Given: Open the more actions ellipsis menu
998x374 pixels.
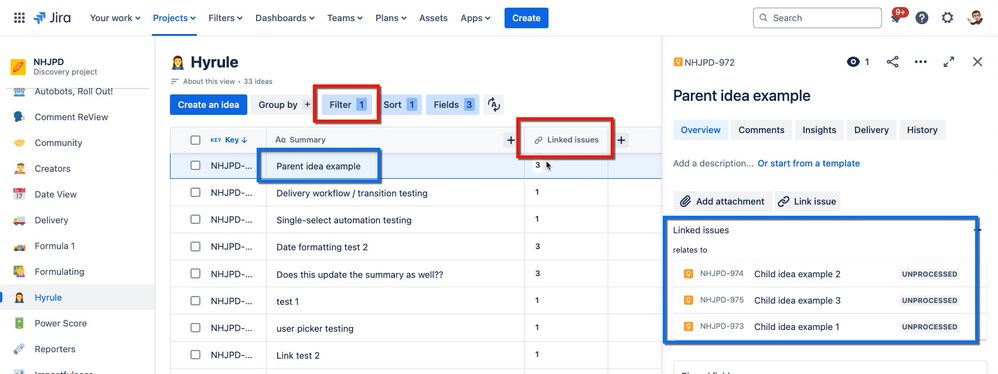Looking at the screenshot, I should [x=920, y=62].
